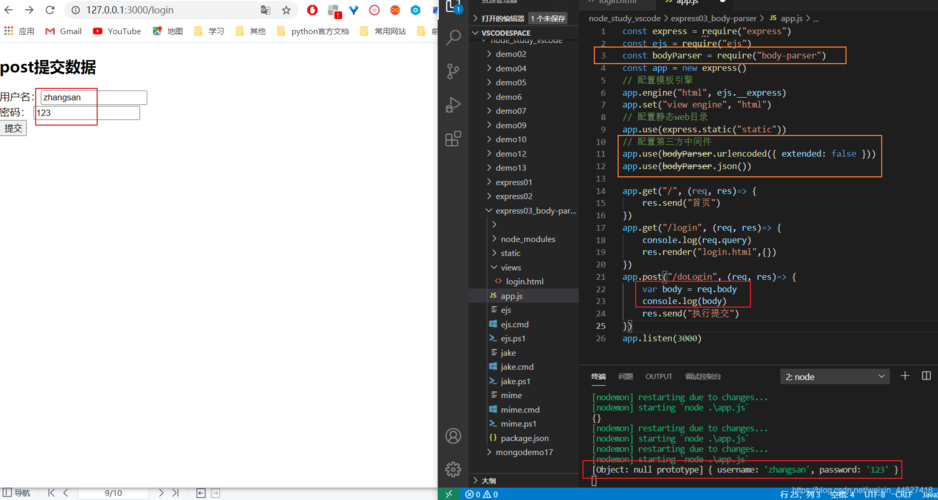Switch to the OUTPUT panel tab
The height and width of the screenshot is (500, 938).
[x=659, y=377]
